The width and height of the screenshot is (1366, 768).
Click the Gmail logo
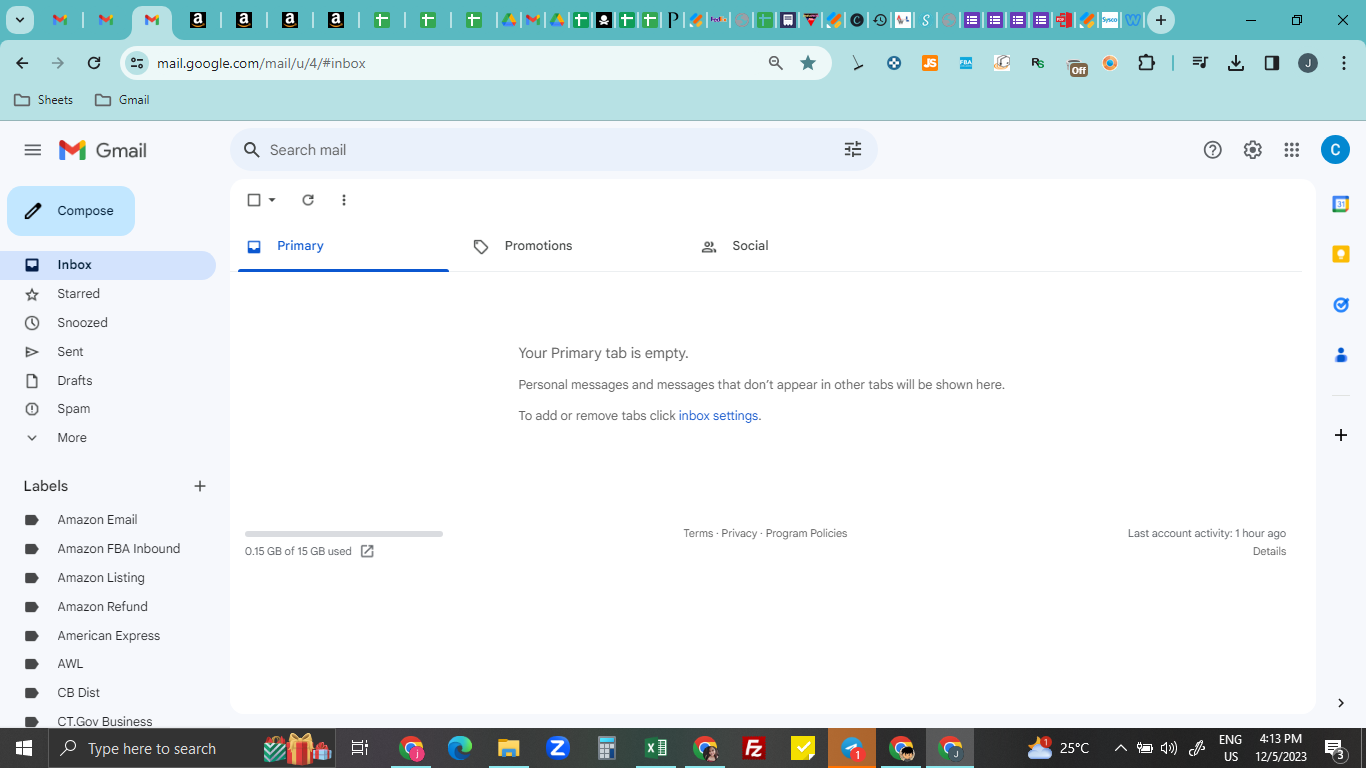(103, 150)
